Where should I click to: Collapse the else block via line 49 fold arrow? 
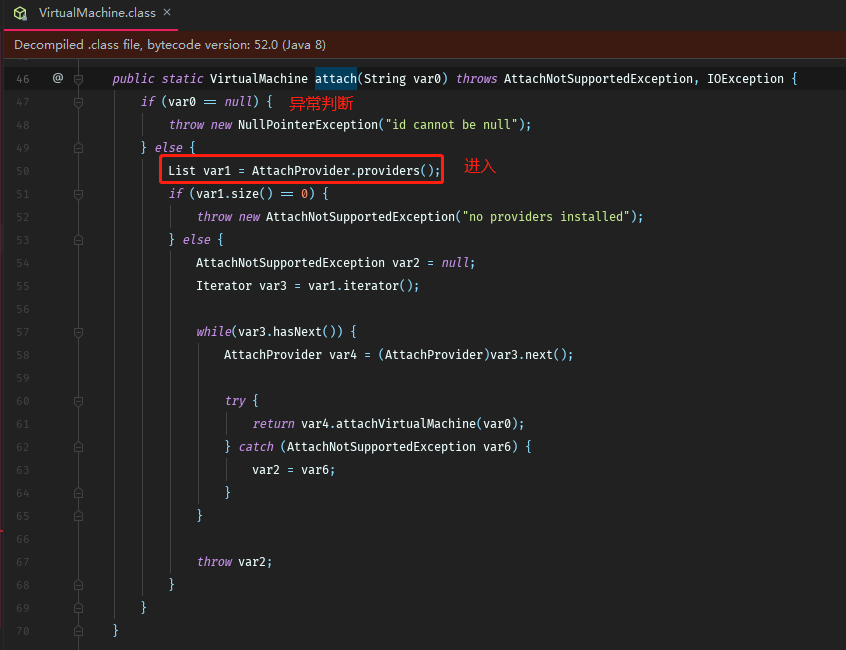pos(78,147)
